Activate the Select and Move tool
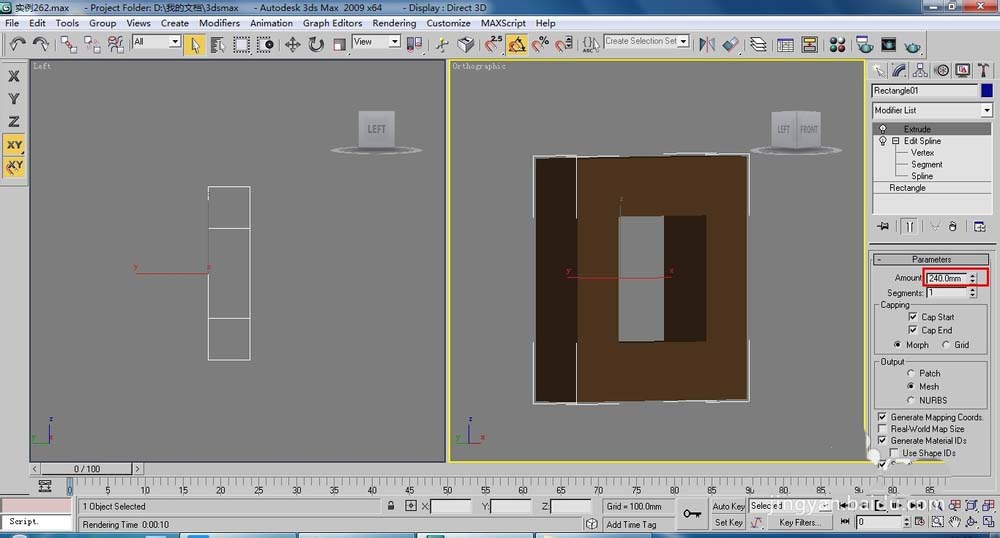The height and width of the screenshot is (538, 1000). (x=293, y=44)
